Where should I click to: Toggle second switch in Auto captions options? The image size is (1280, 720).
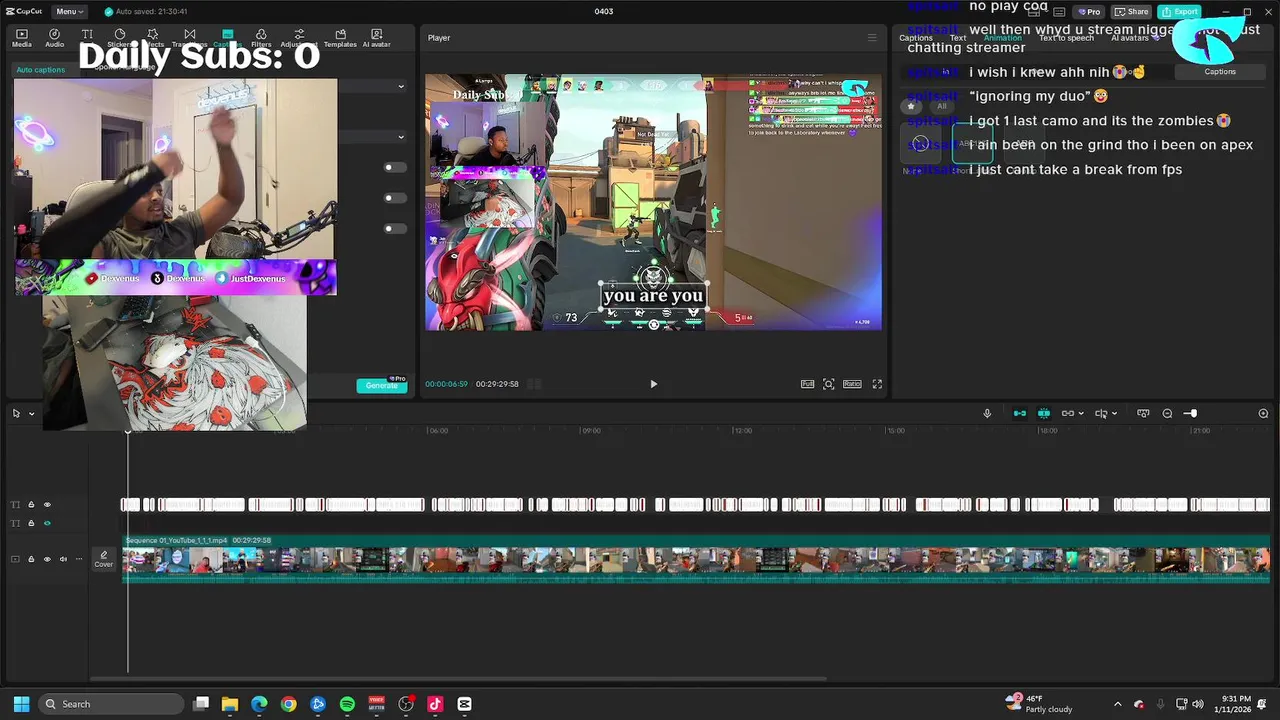click(x=395, y=198)
